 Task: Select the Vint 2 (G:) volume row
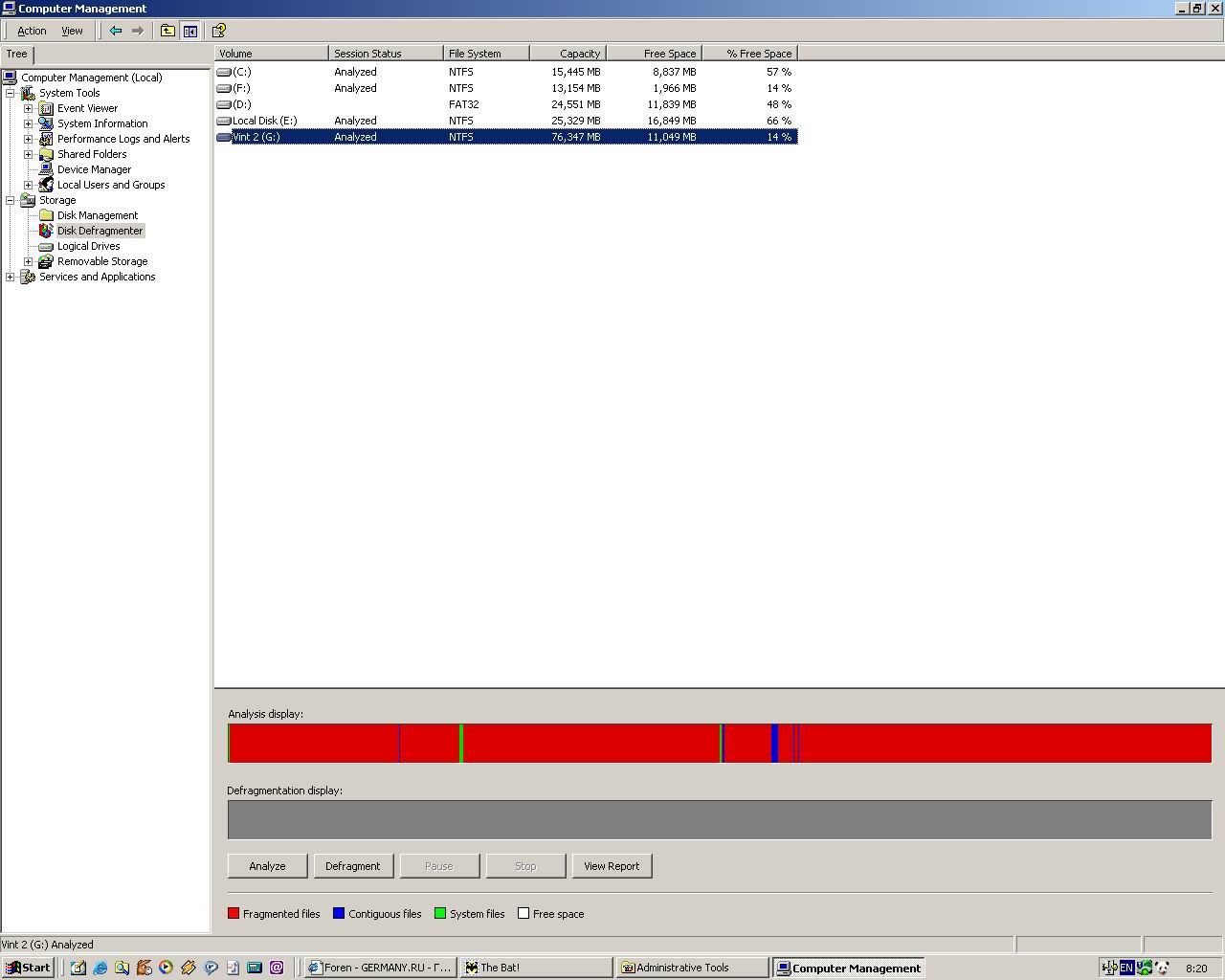pos(506,137)
